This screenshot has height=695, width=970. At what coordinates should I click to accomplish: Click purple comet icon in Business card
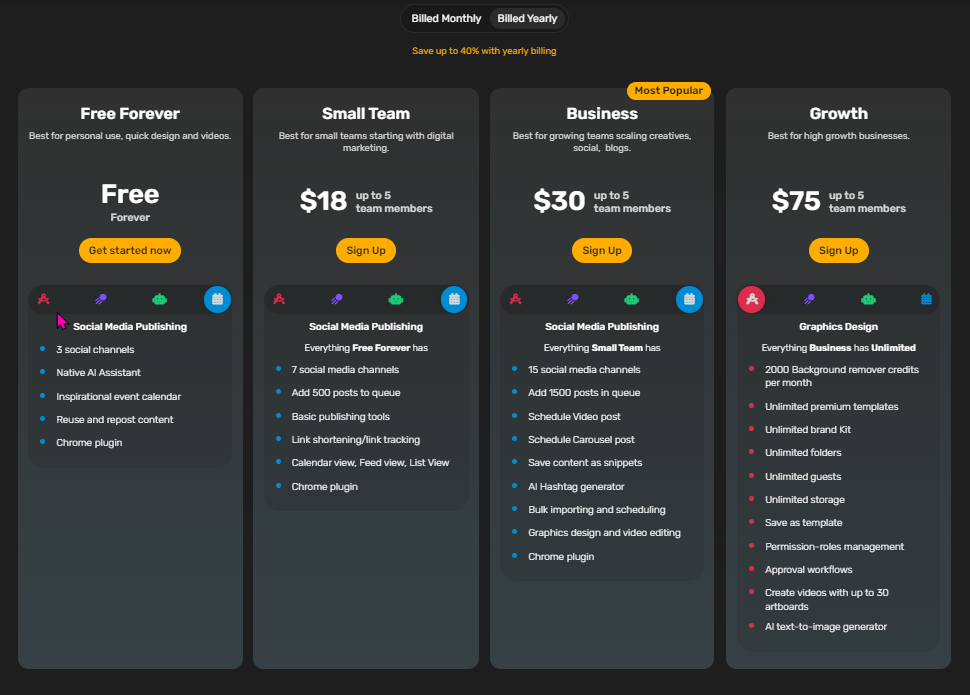pos(572,299)
